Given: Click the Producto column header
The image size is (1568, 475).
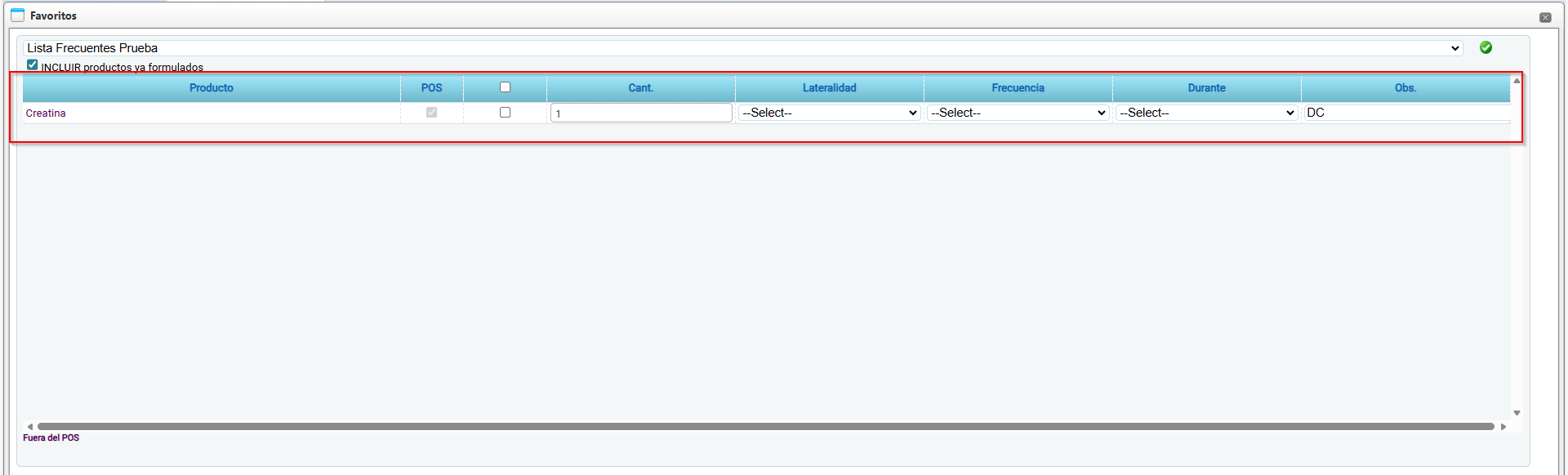Looking at the screenshot, I should tap(212, 88).
